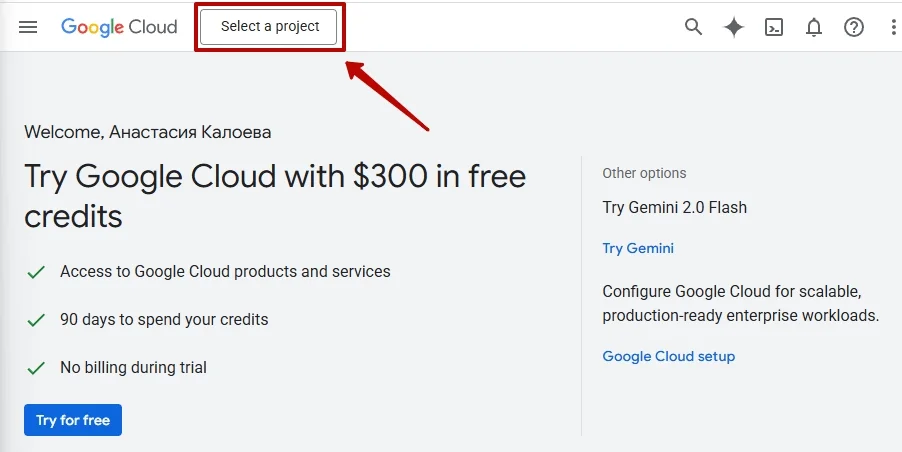This screenshot has width=902, height=452.
Task: Click the Try Gemini 2.0 Flash text
Action: tap(674, 208)
